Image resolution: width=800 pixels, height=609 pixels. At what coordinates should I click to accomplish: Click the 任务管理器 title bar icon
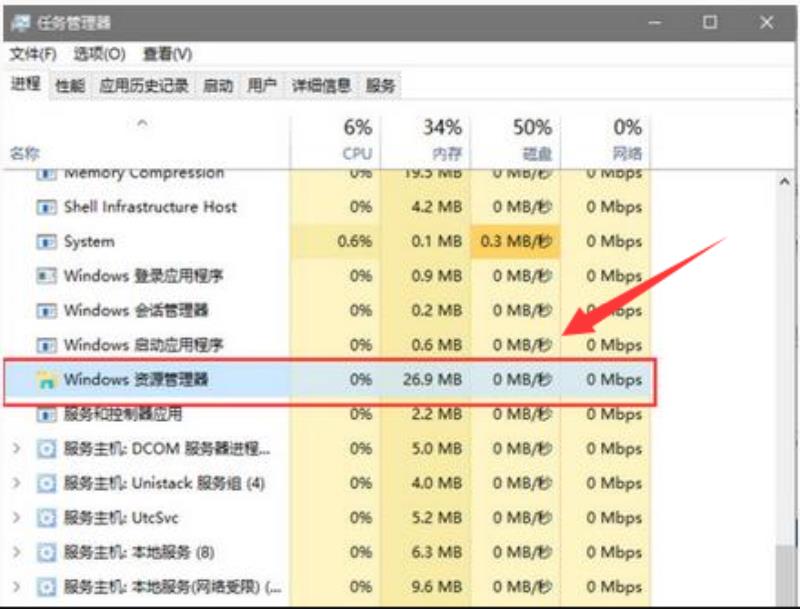(x=20, y=23)
